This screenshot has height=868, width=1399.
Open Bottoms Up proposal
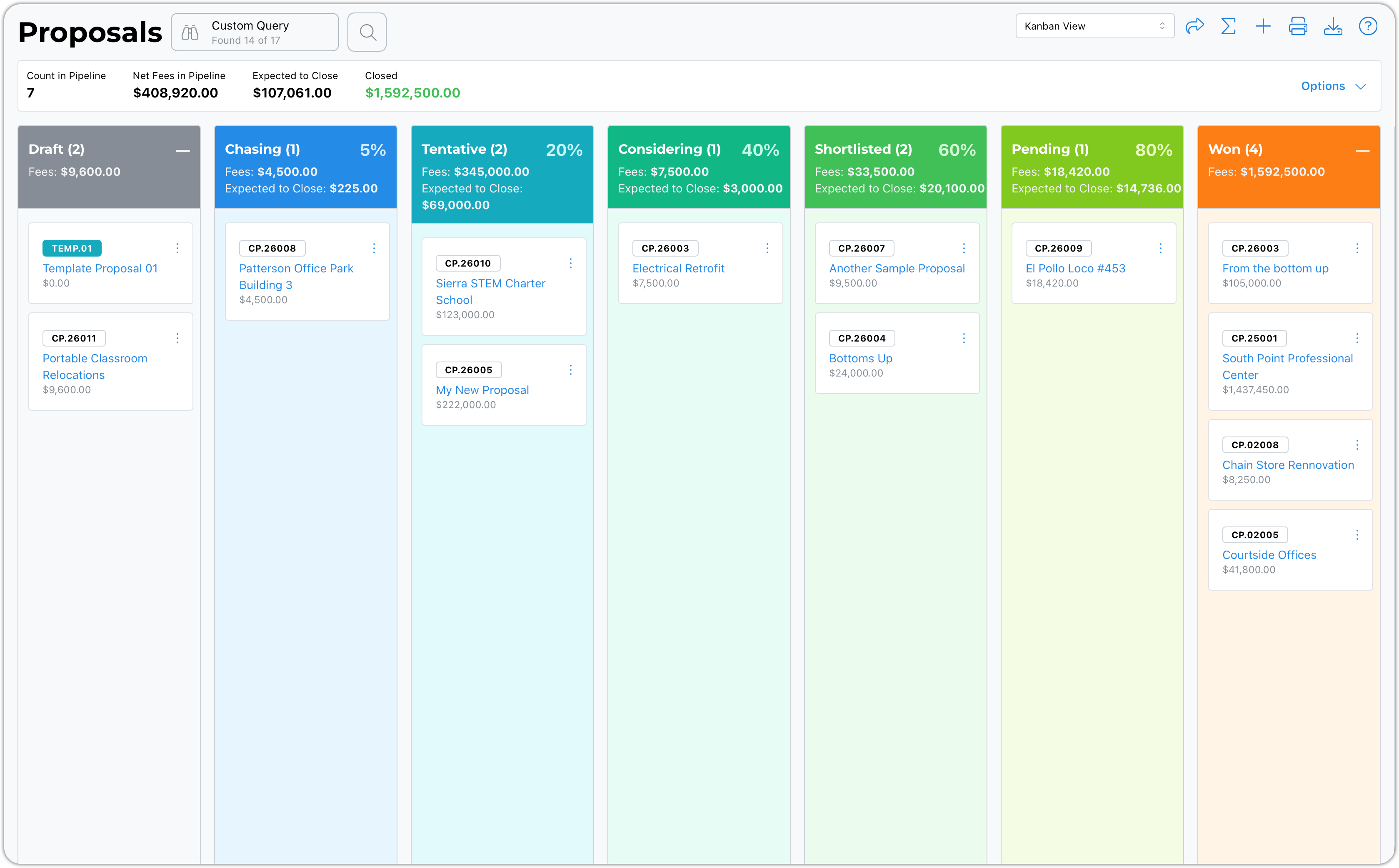(x=861, y=358)
